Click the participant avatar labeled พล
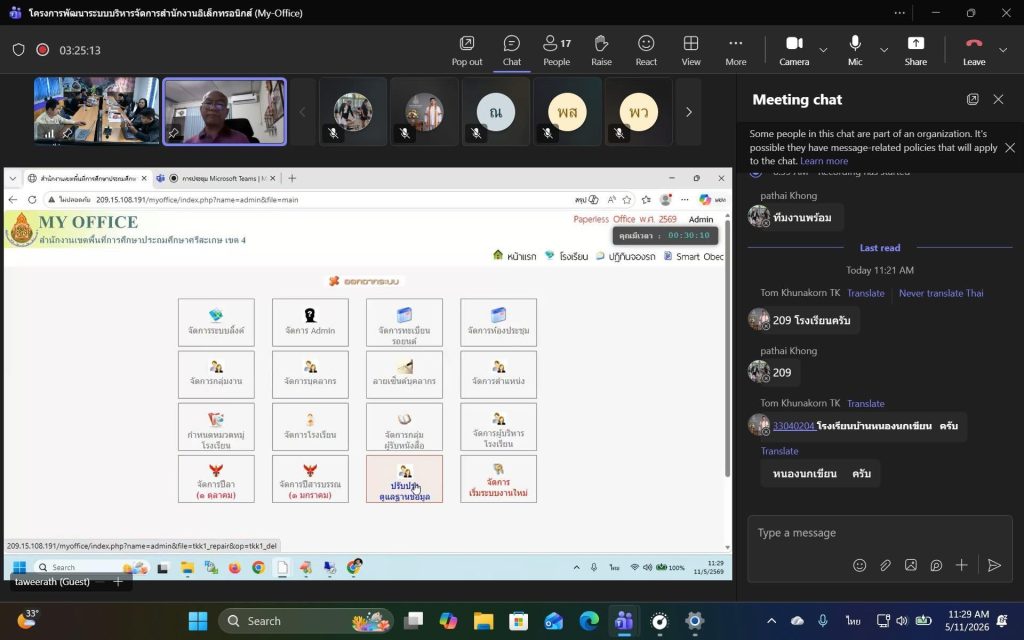The width and height of the screenshot is (1024, 640). pyautogui.click(x=567, y=112)
